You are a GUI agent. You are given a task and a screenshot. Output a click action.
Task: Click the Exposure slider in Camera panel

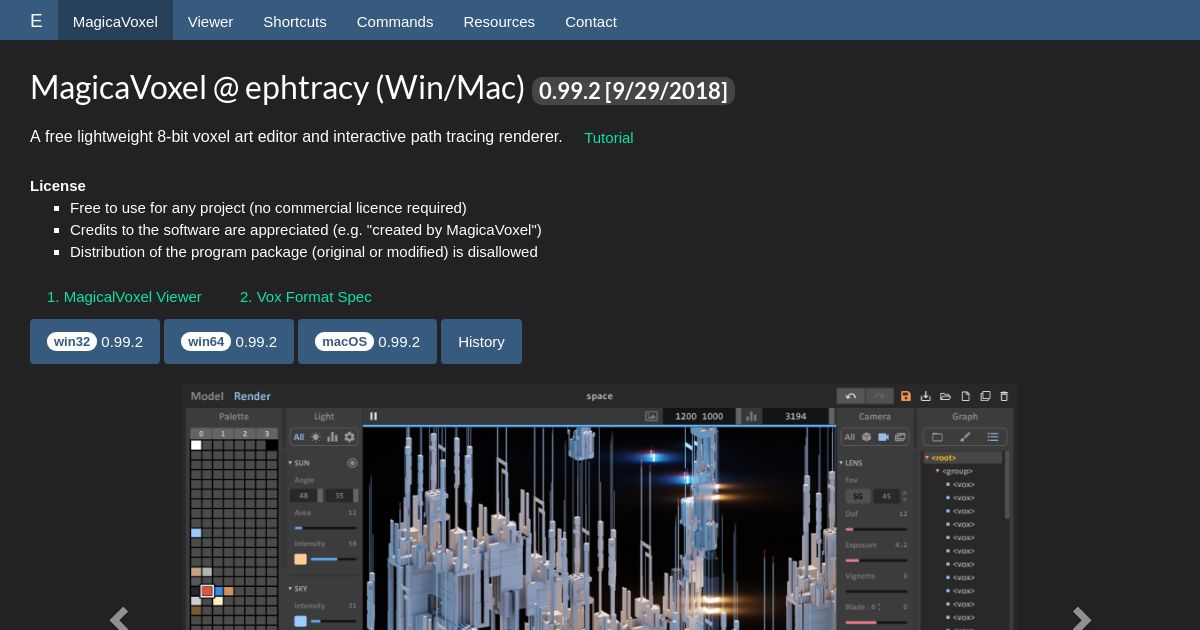click(x=876, y=560)
